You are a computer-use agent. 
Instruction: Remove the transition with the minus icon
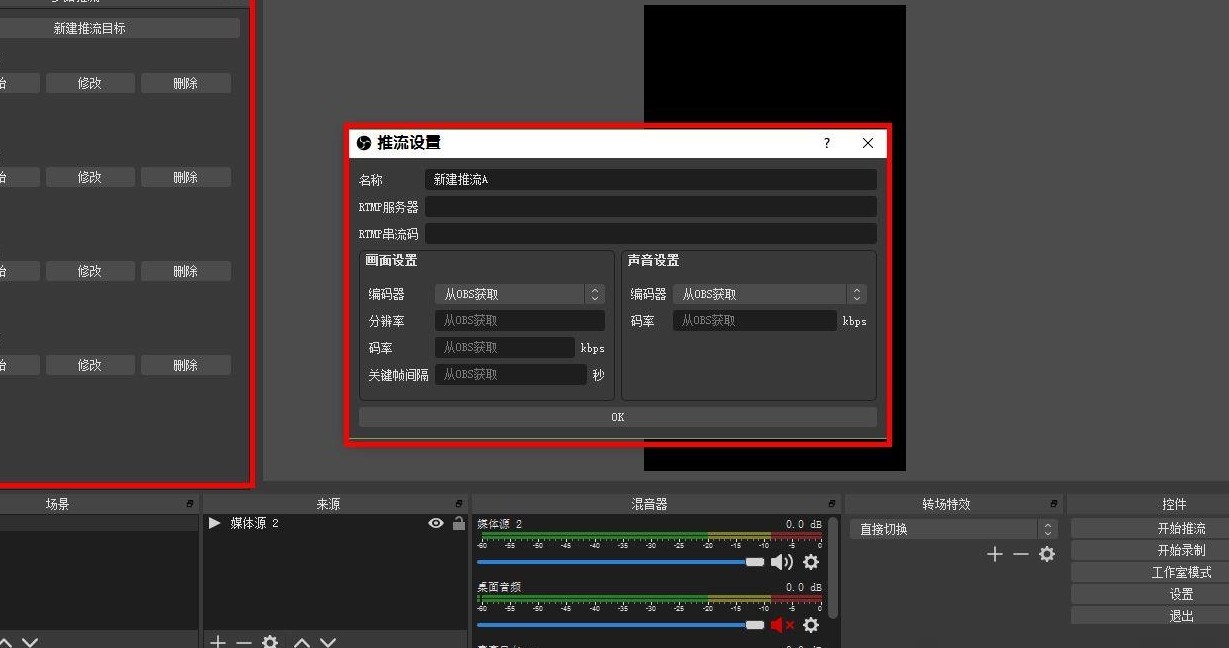(x=1020, y=554)
